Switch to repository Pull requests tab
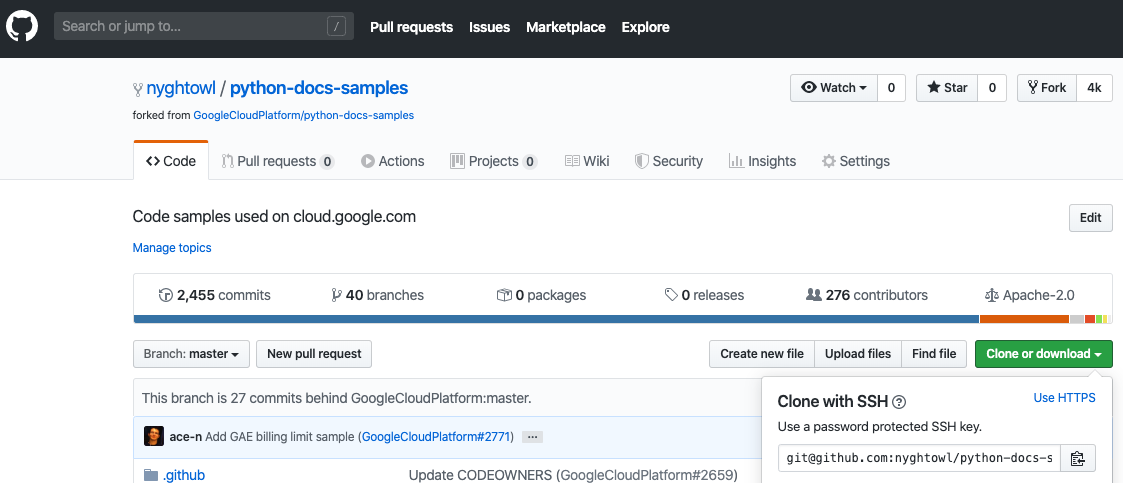The width and height of the screenshot is (1123, 483). (278, 161)
